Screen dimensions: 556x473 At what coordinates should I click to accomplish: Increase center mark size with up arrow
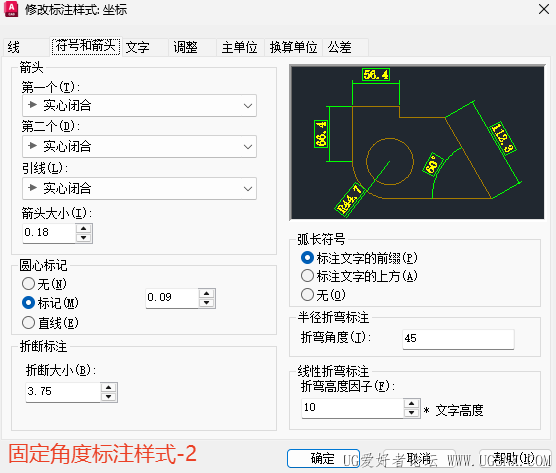[207, 294]
